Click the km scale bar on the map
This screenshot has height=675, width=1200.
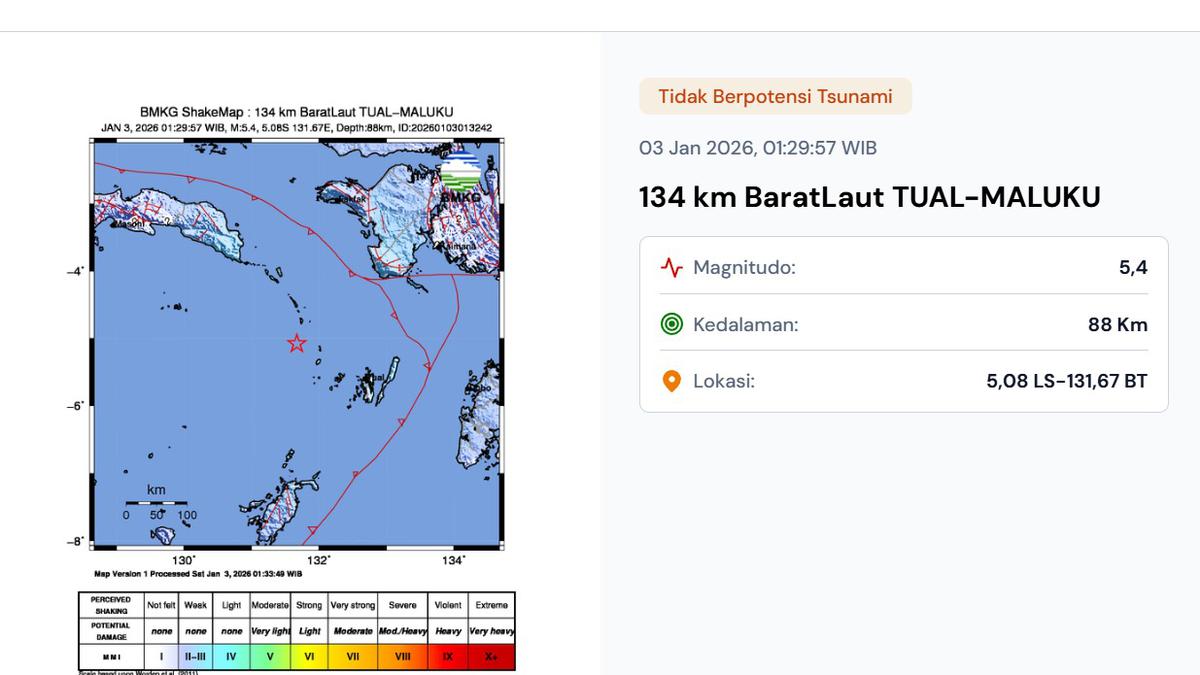tap(157, 503)
